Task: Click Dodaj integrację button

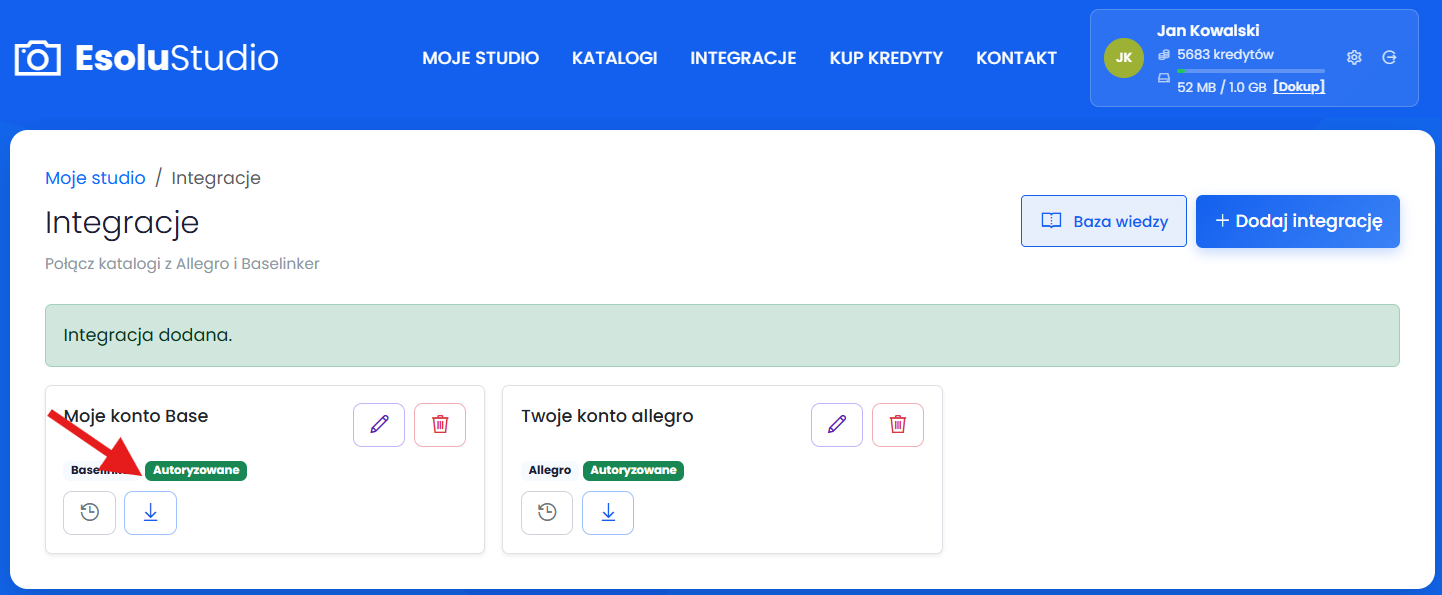Action: (1298, 221)
